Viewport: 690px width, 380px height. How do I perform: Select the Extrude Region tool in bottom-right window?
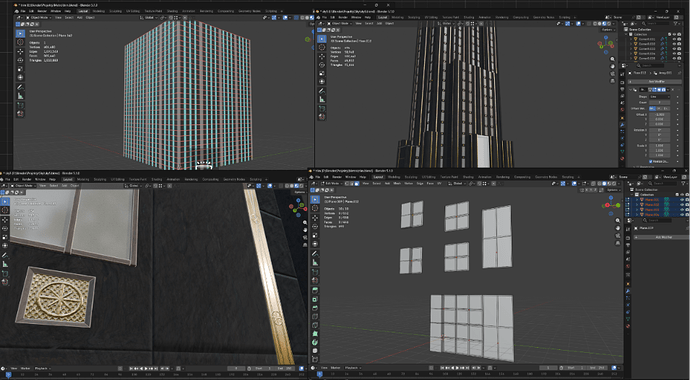[x=315, y=290]
